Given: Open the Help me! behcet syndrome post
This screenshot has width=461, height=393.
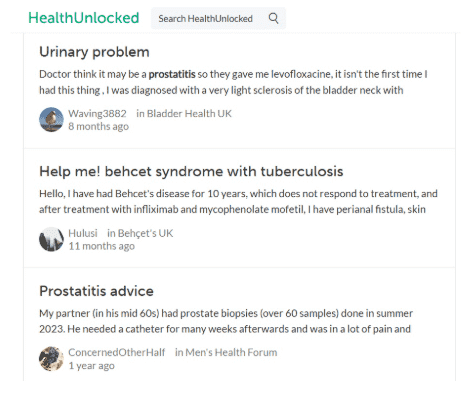Looking at the screenshot, I should point(191,171).
